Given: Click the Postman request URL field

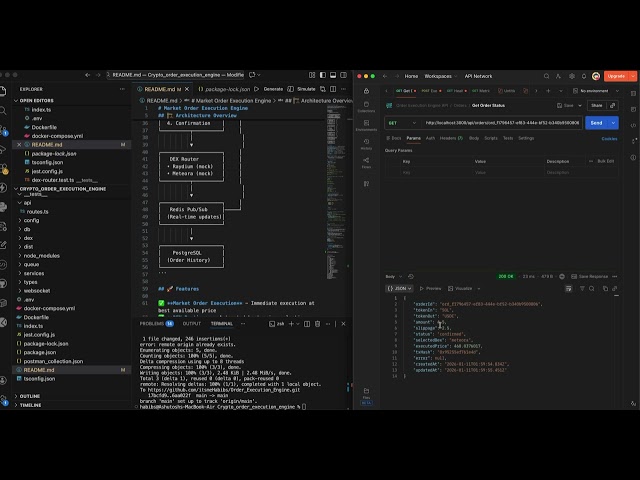Looking at the screenshot, I should tap(502, 123).
